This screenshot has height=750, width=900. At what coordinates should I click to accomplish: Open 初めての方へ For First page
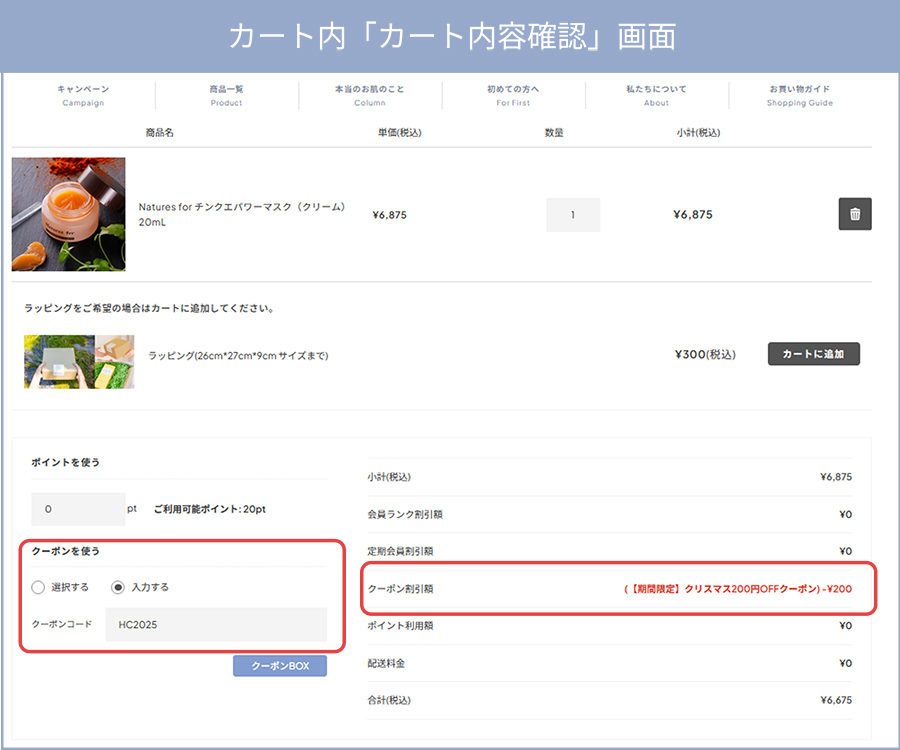(513, 95)
